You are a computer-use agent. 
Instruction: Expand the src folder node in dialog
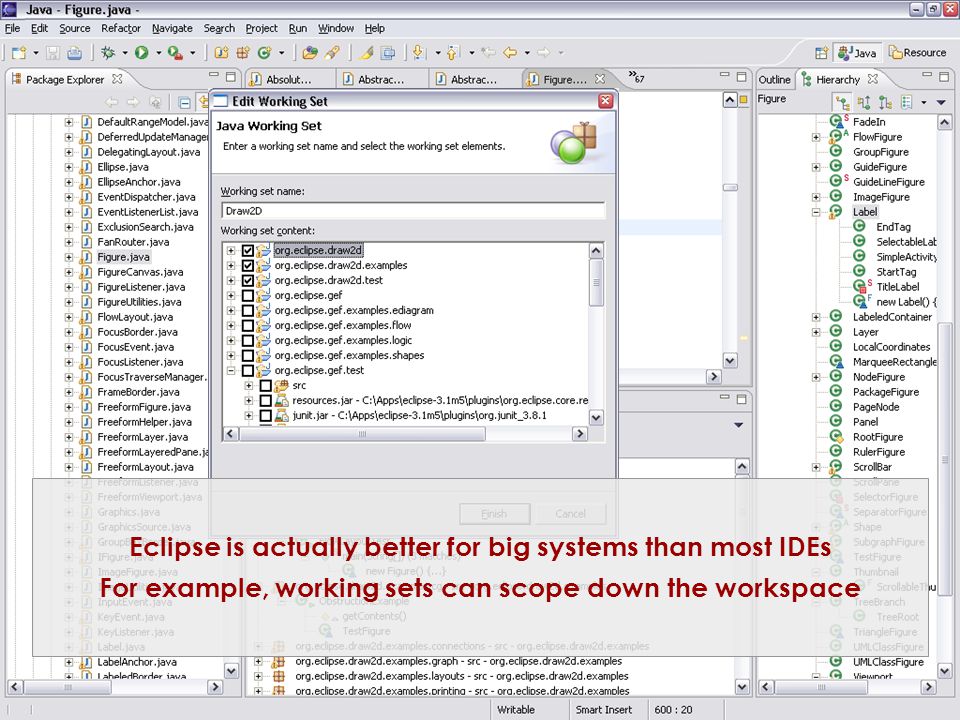coord(249,386)
